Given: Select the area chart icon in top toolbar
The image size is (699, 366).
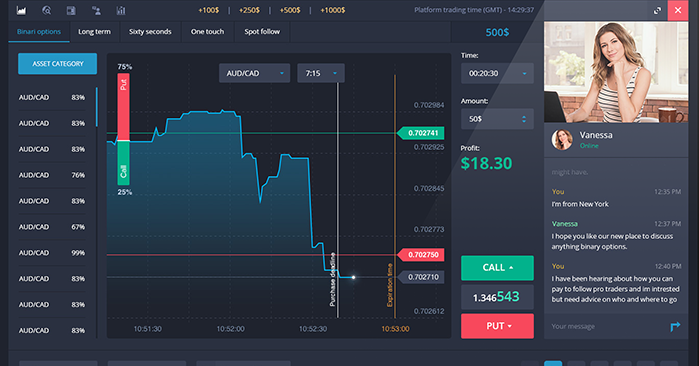Looking at the screenshot, I should click(21, 10).
